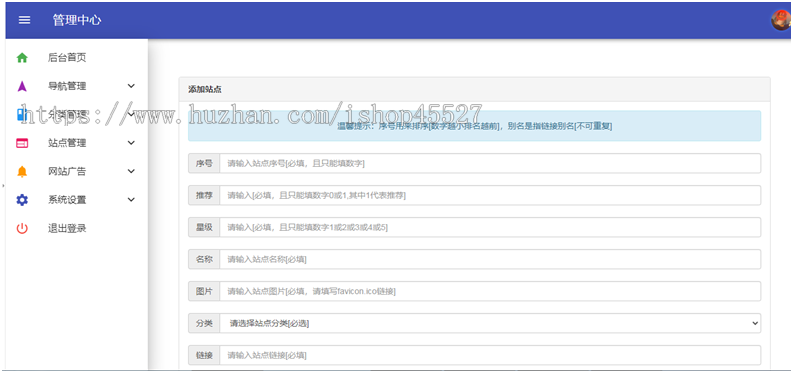Image resolution: width=793 pixels, height=373 pixels.
Task: Open the 系统设置 menu item
Action: point(67,200)
